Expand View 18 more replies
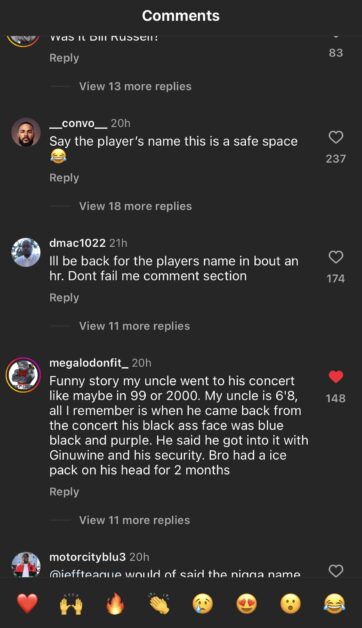 pos(135,206)
